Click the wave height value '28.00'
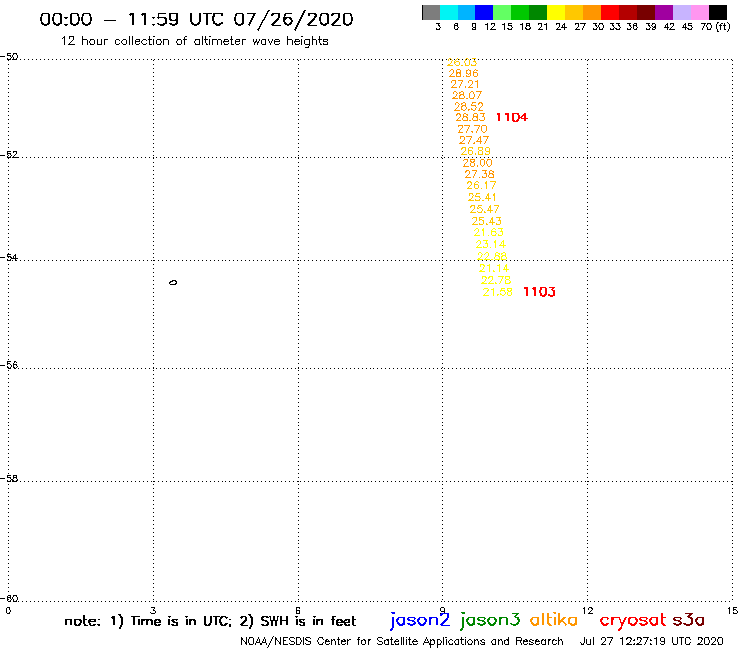Image resolution: width=740 pixels, height=650 pixels. click(x=477, y=163)
